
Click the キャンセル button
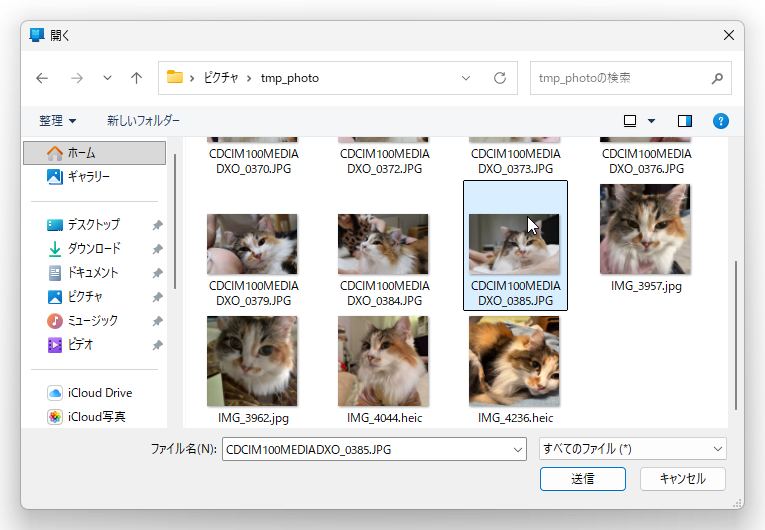pos(683,479)
